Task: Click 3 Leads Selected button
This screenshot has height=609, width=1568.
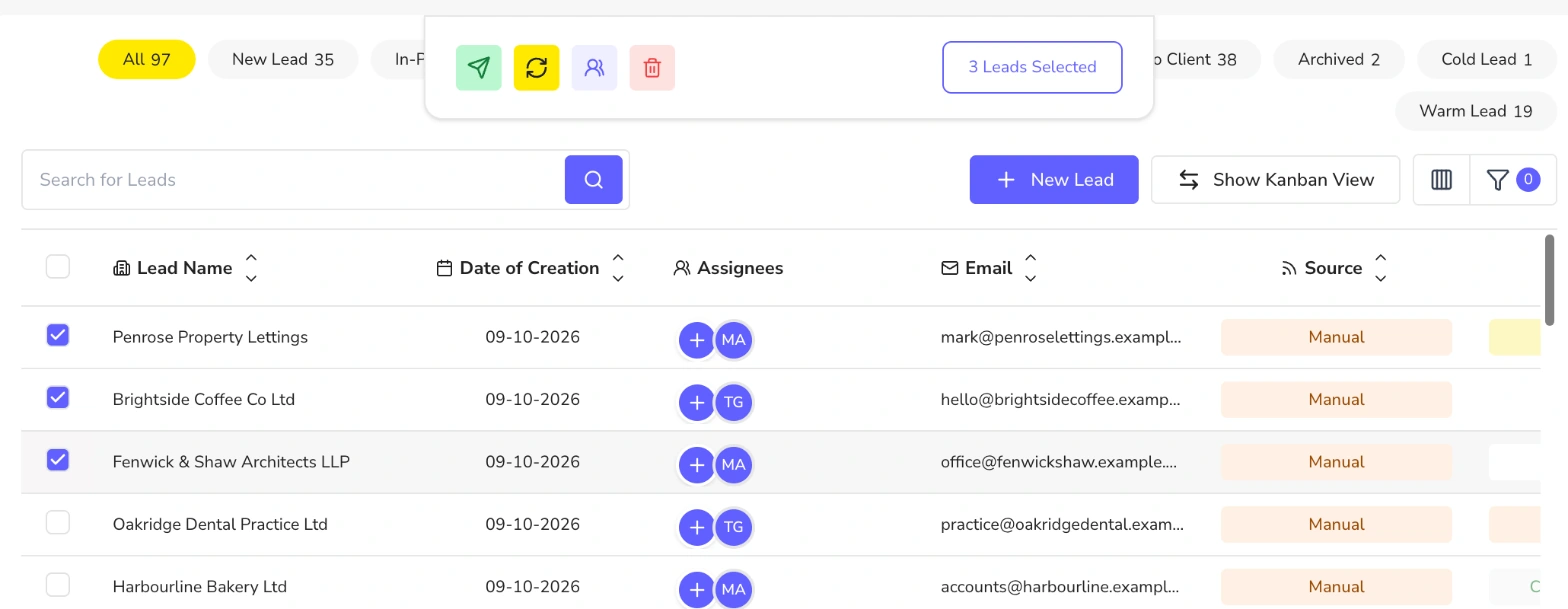Action: (x=1032, y=67)
